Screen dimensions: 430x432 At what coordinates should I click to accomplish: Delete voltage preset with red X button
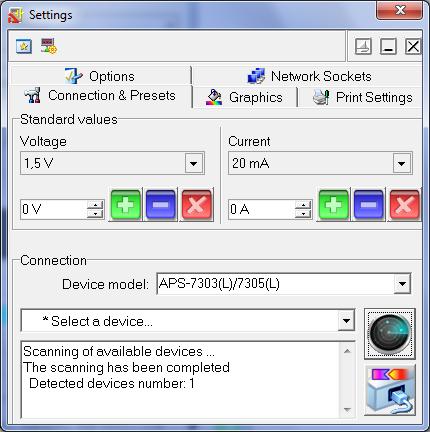tap(196, 205)
